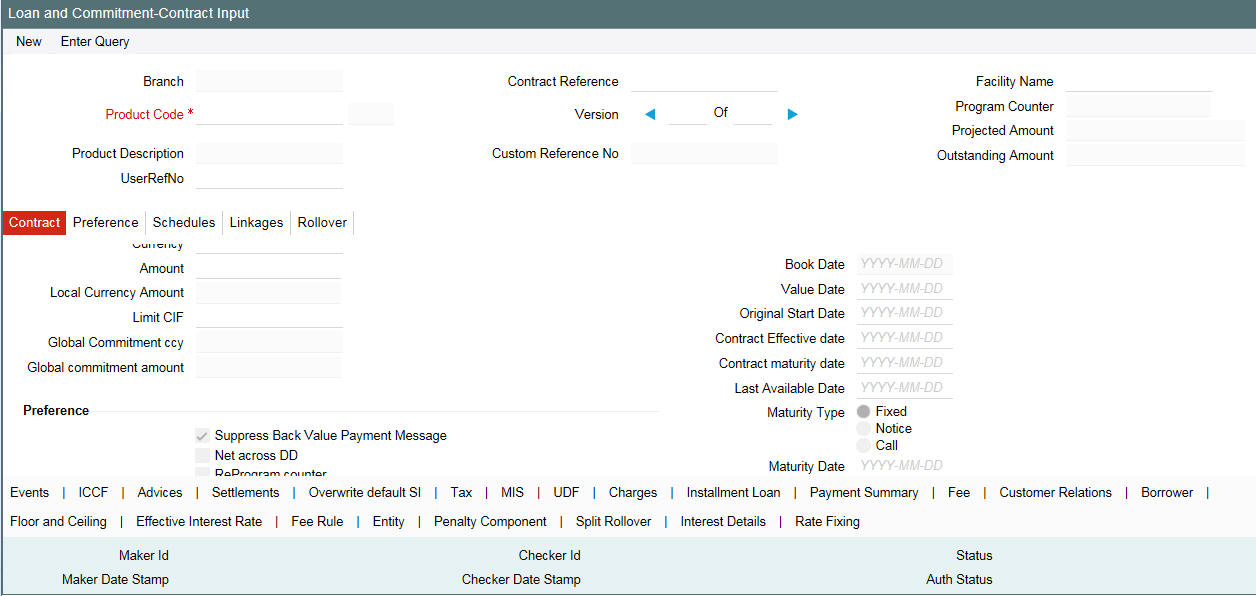1256x596 pixels.
Task: Click the Maturity Date field
Action: (x=904, y=466)
